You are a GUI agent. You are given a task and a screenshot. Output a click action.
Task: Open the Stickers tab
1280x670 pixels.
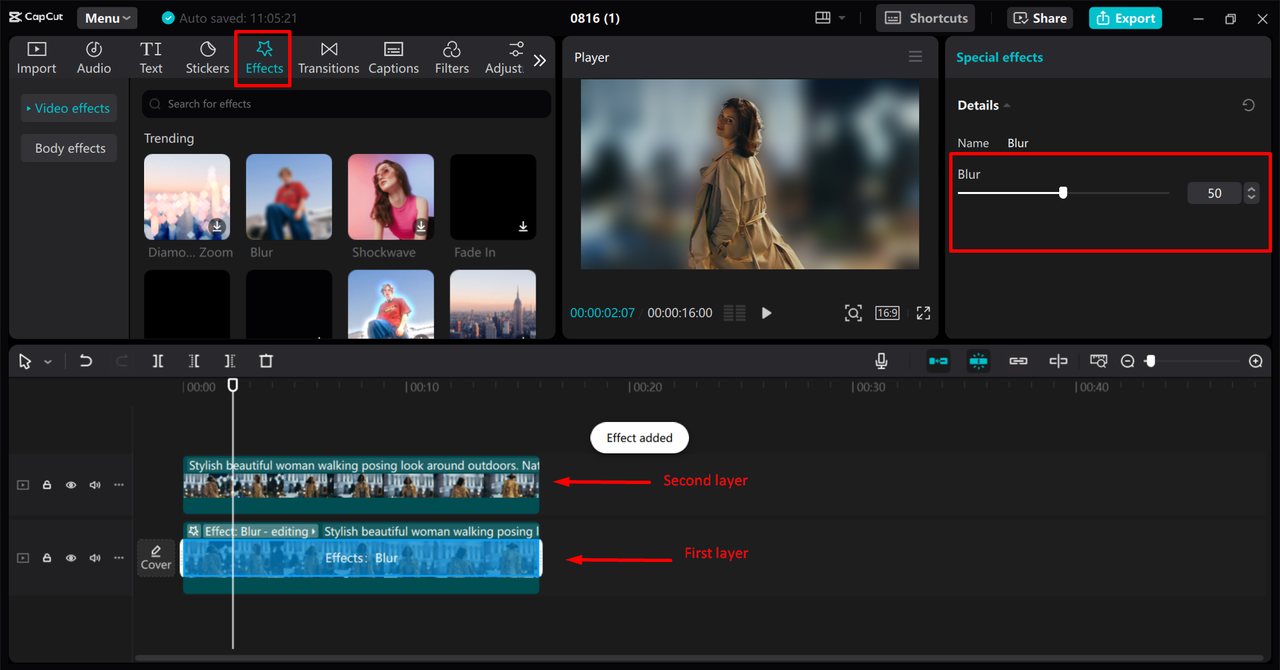coord(207,58)
